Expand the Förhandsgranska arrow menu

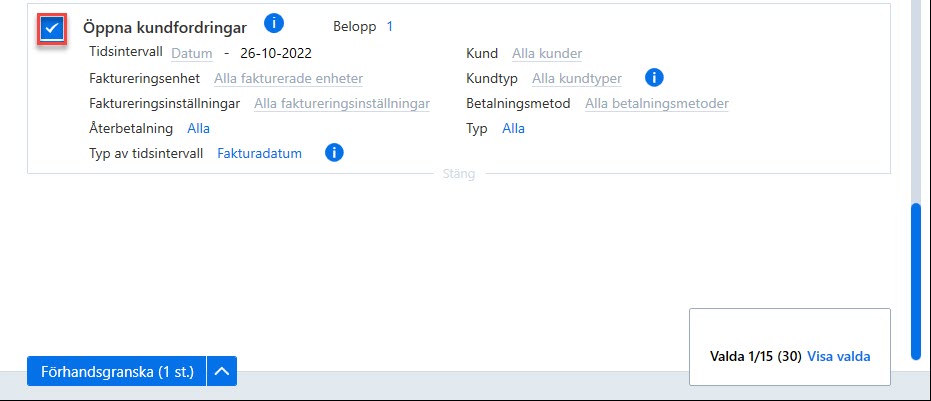point(221,371)
